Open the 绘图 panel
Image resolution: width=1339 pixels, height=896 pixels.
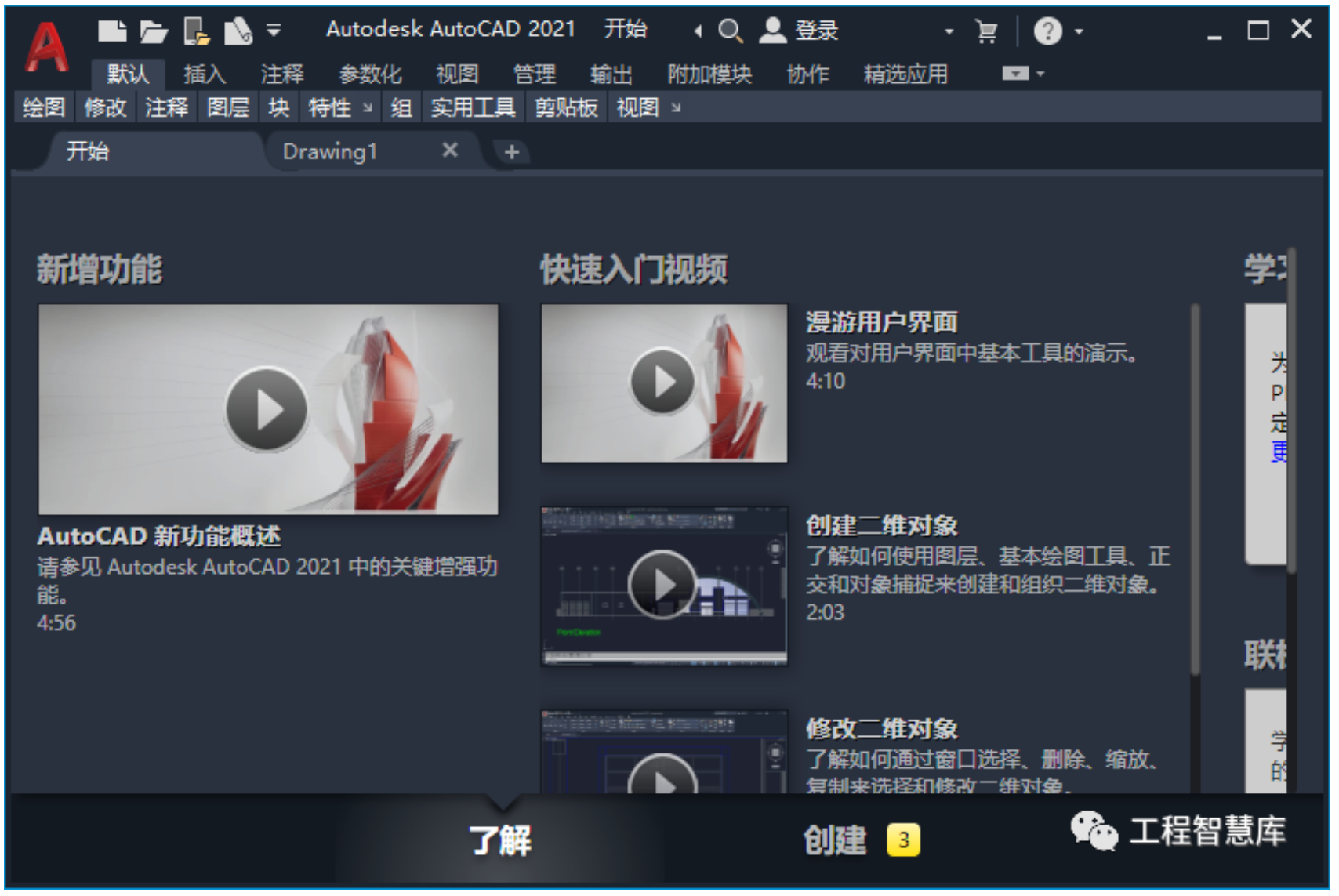pos(43,107)
